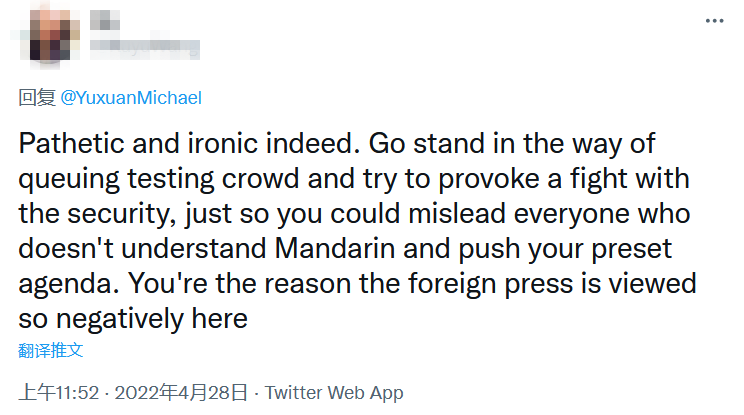Screen dimensions: 744x415
Task: Open the @YuxuanMichael profile mention
Action: tap(132, 97)
